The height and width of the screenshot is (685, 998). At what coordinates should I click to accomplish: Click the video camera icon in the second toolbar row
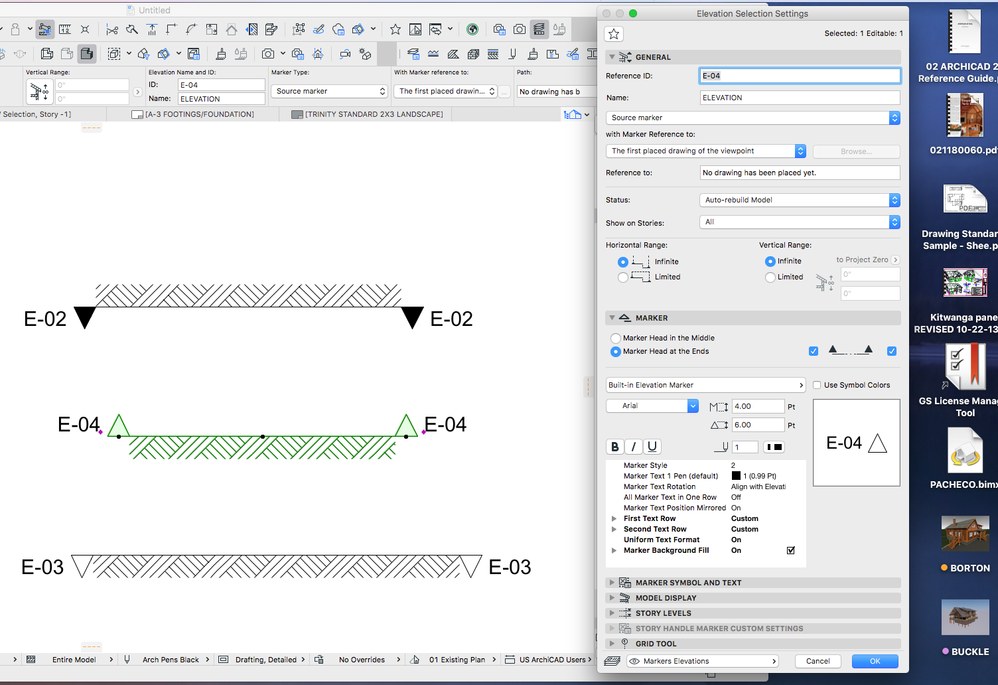pos(345,54)
